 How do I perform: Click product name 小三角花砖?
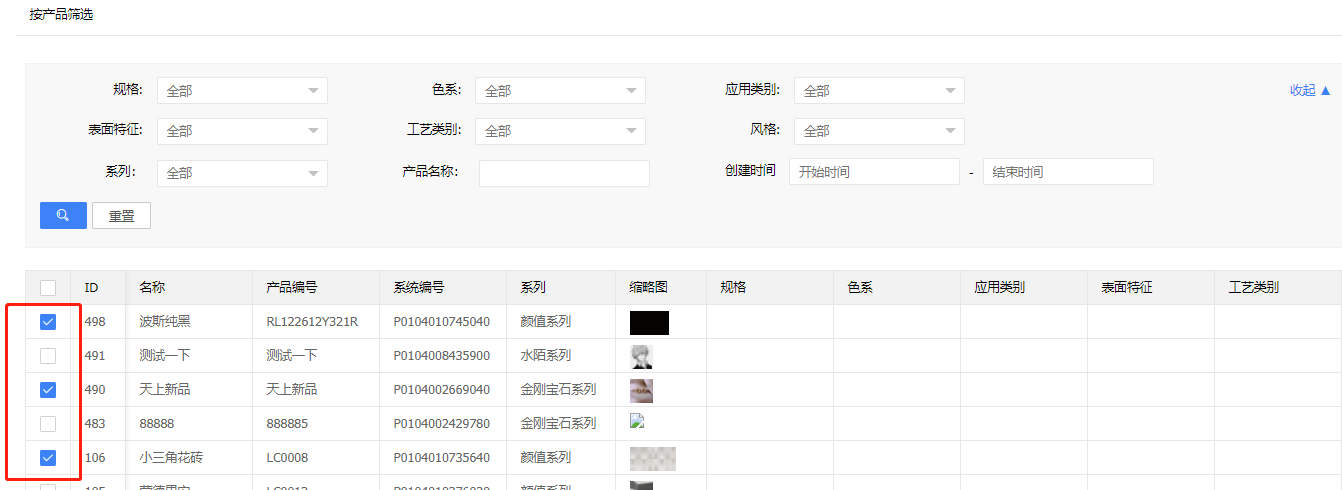pos(171,458)
